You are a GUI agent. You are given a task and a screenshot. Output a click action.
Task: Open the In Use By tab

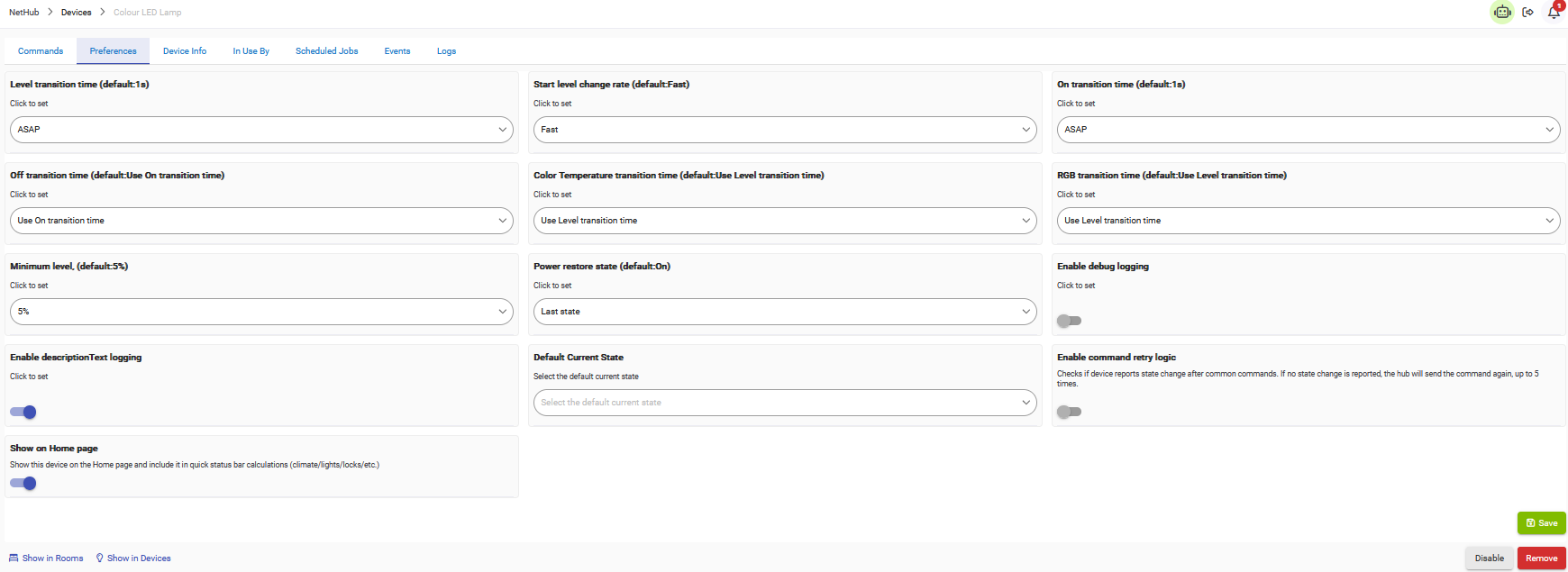(251, 51)
